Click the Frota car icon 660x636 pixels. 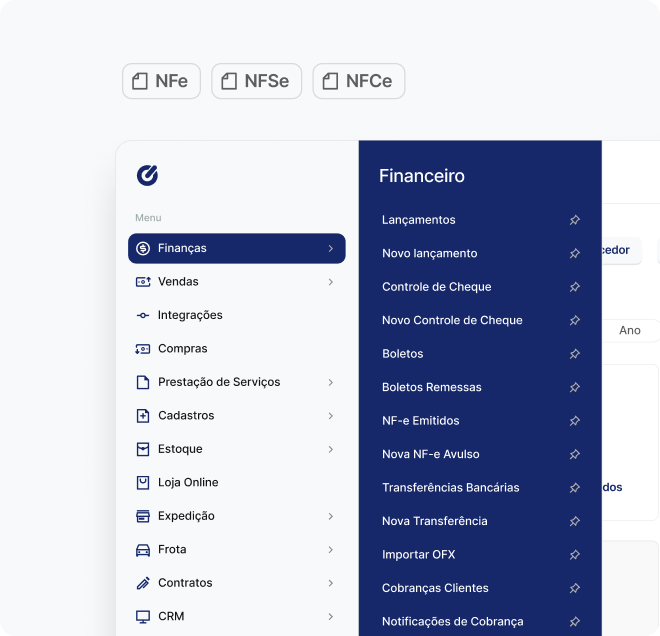pyautogui.click(x=142, y=549)
